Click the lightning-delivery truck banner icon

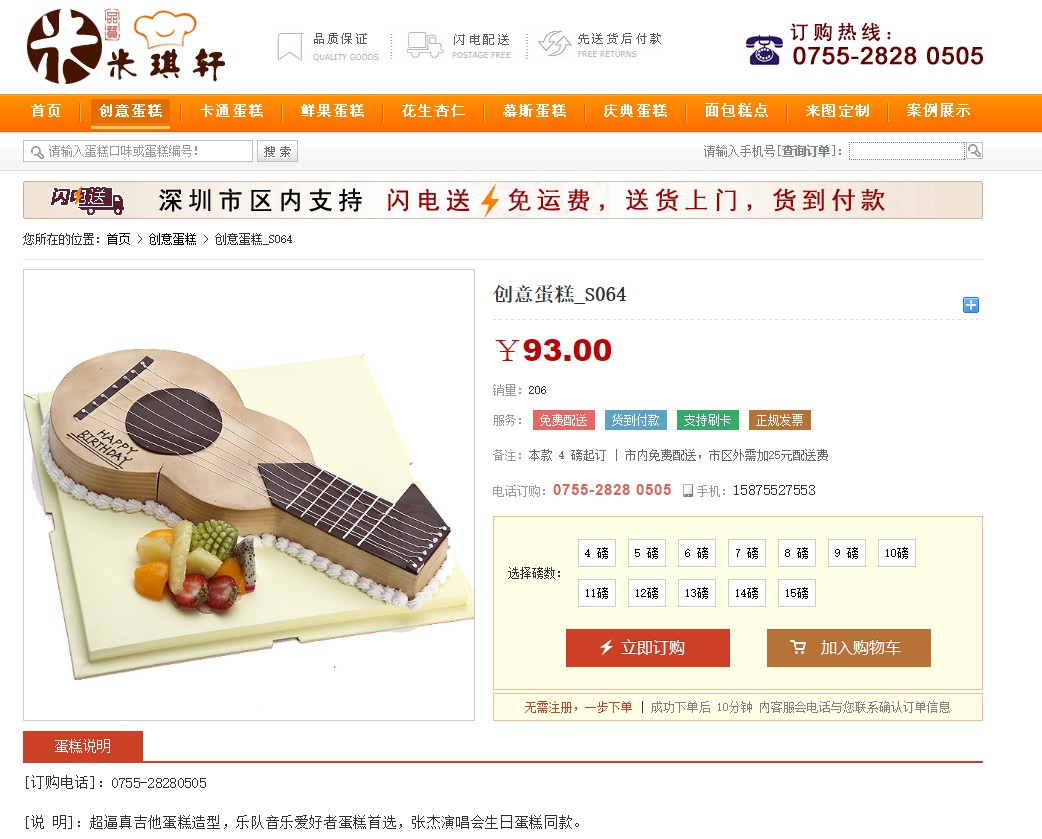(x=88, y=200)
